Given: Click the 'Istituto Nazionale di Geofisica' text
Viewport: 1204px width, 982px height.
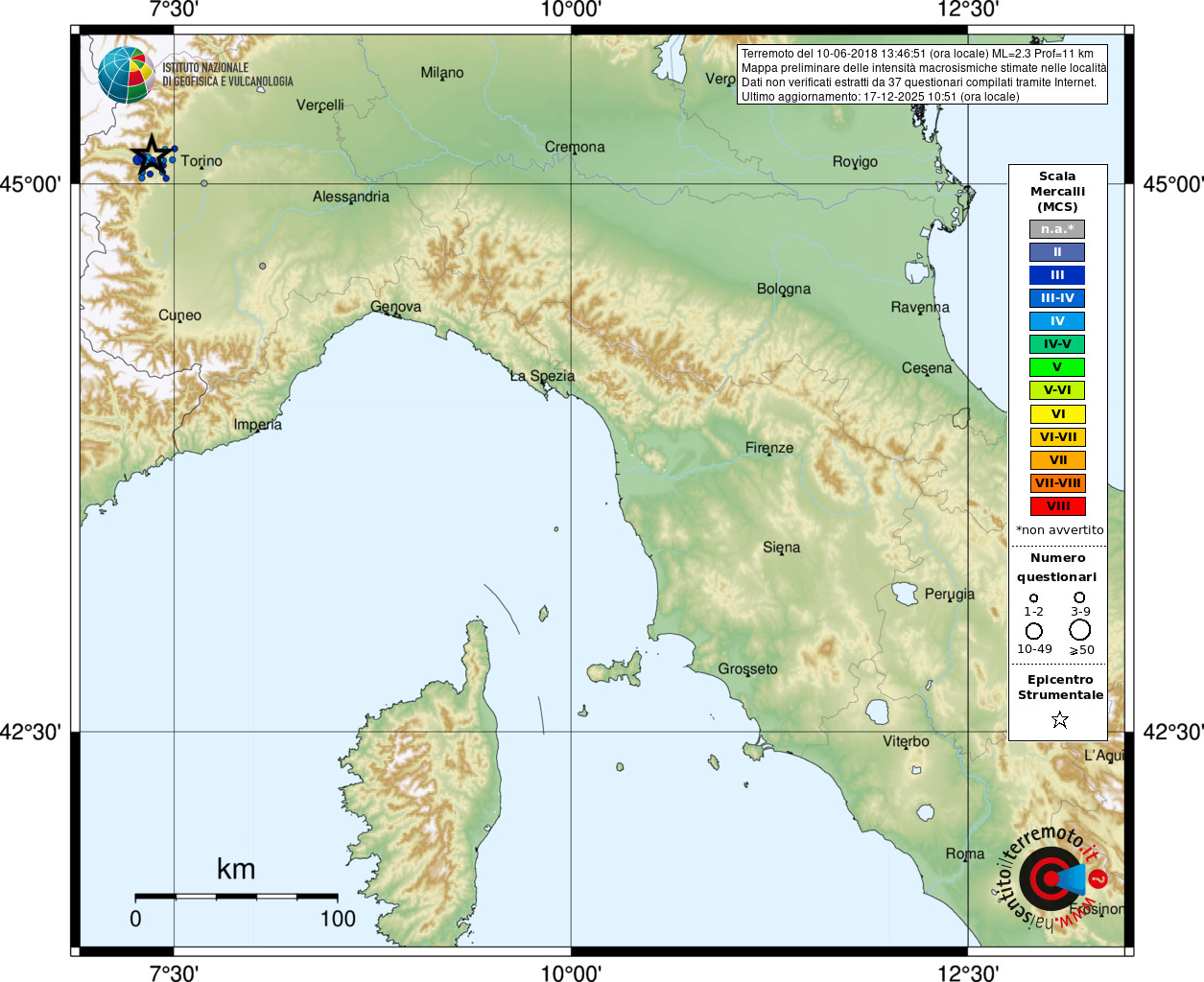Looking at the screenshot, I should (227, 75).
